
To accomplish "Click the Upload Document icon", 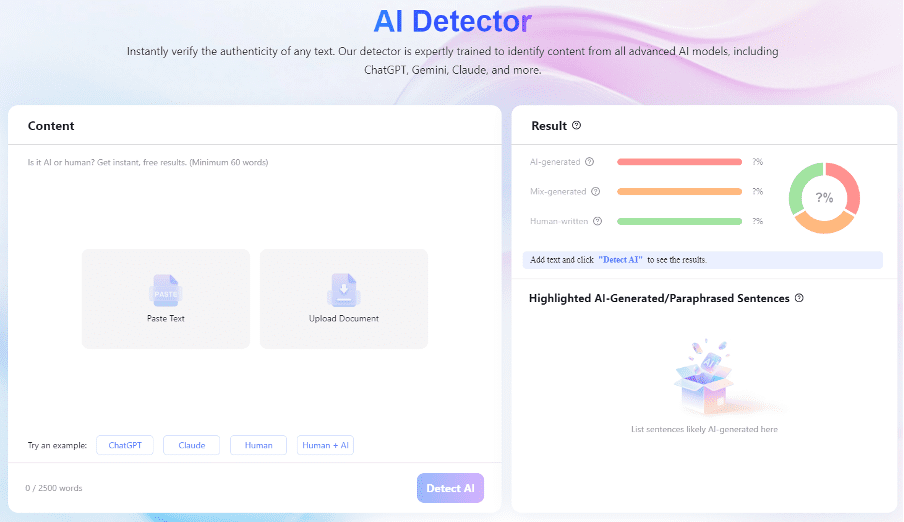I will coord(343,290).
